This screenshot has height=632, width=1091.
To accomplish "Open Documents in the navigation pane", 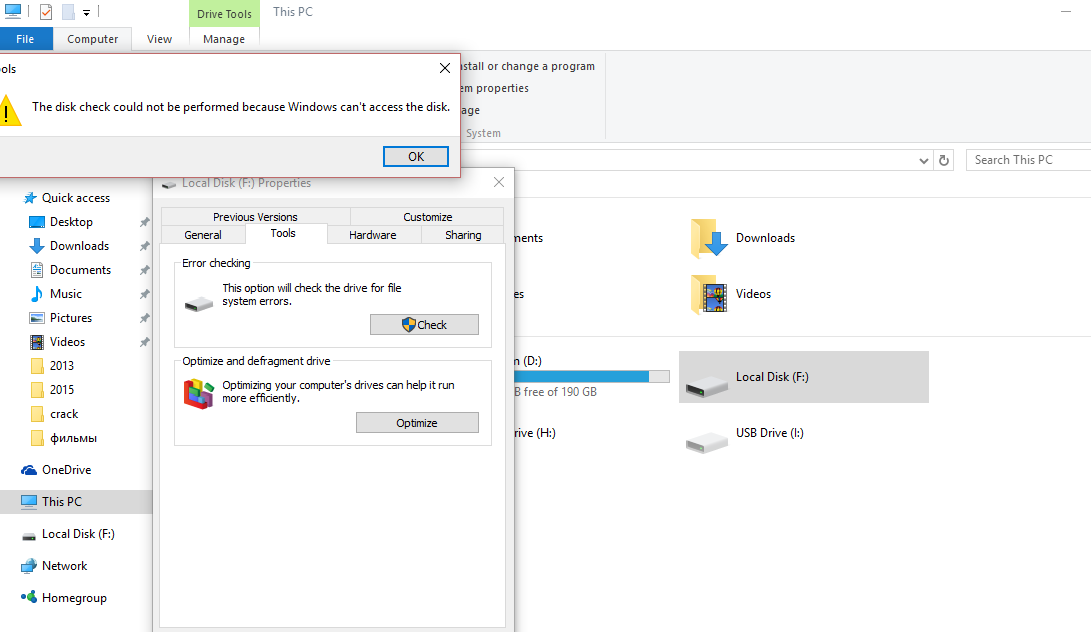I will point(80,270).
